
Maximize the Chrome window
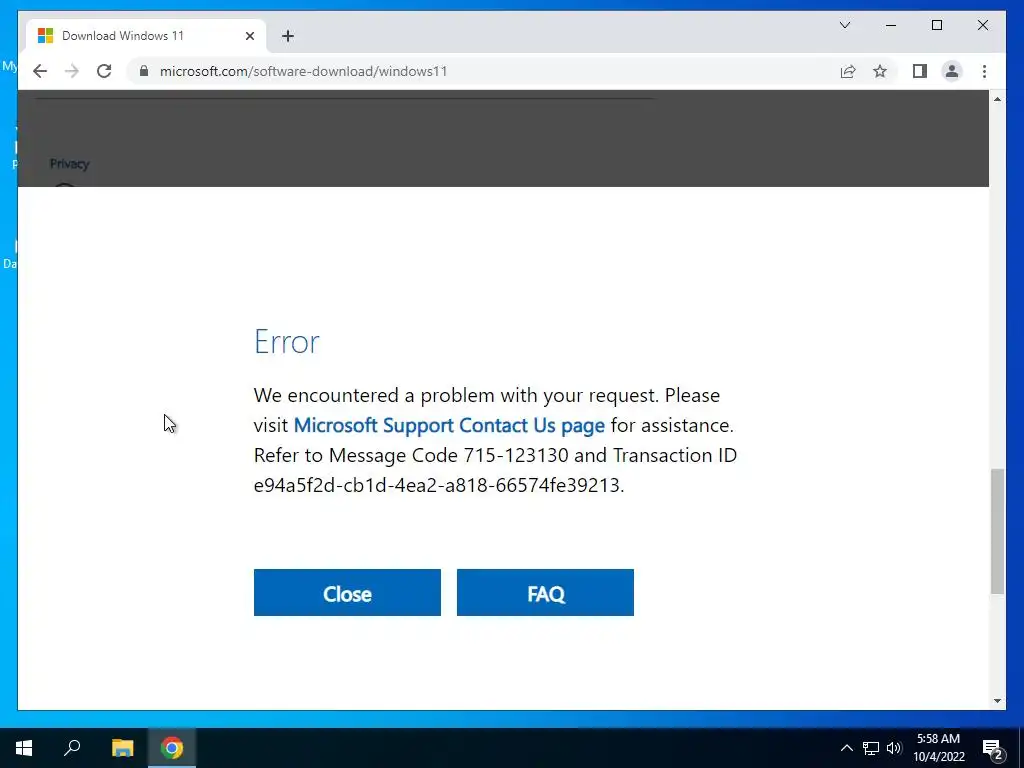pos(936,25)
